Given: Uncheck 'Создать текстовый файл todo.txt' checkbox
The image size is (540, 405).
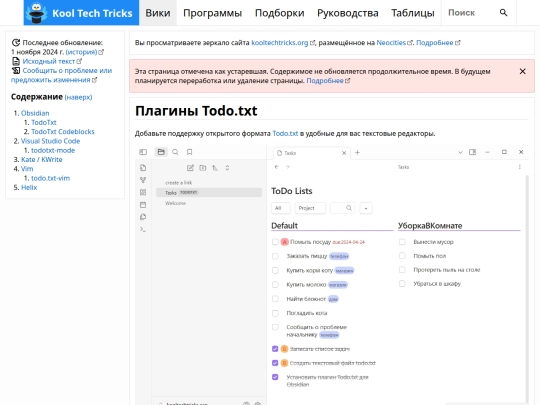Looking at the screenshot, I should pos(275,363).
